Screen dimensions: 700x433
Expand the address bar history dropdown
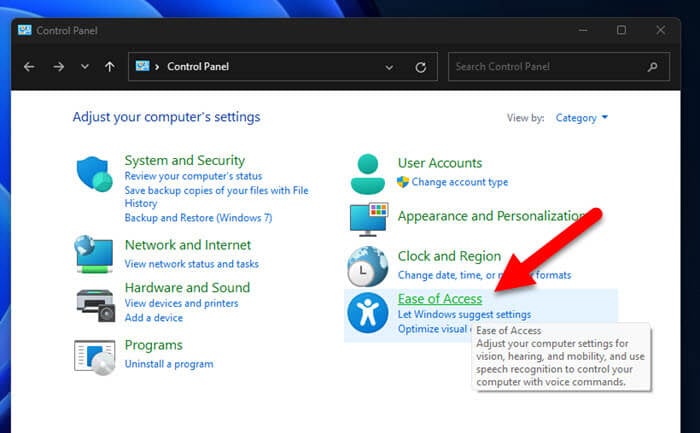pos(389,67)
